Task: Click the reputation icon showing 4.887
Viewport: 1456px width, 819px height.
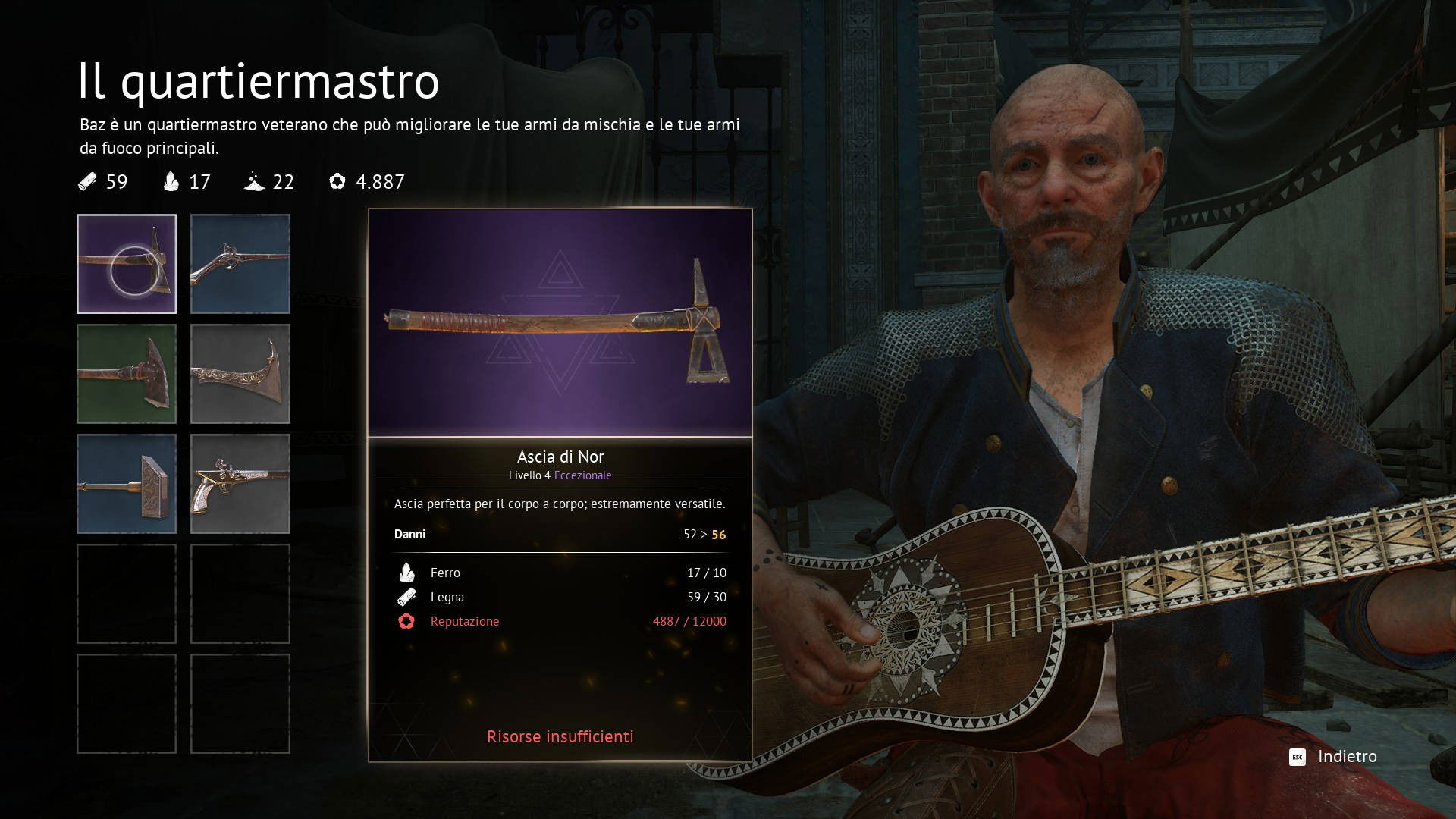Action: point(337,181)
